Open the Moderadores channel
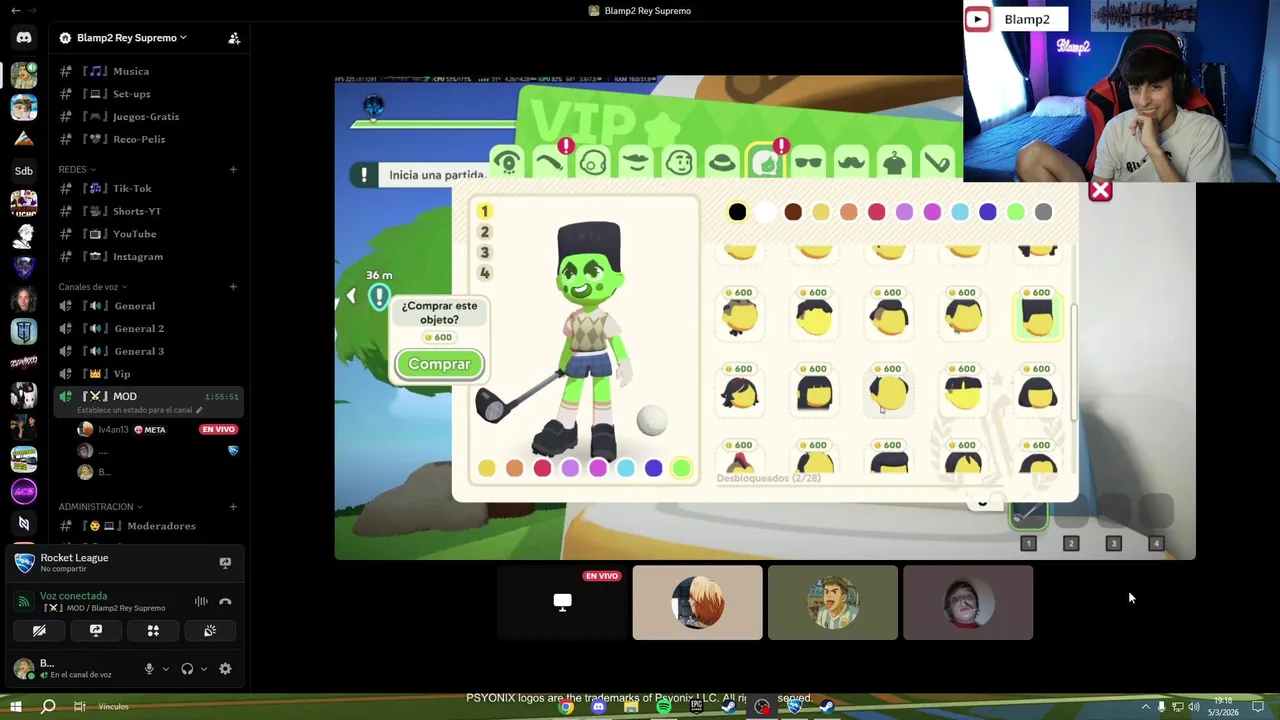Image resolution: width=1280 pixels, height=720 pixels. 149,526
